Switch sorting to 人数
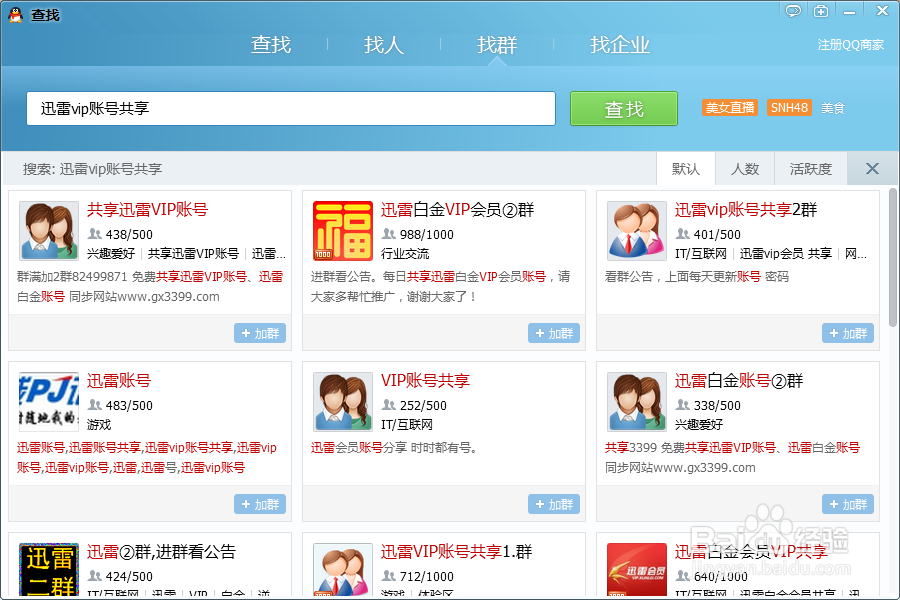 747,168
